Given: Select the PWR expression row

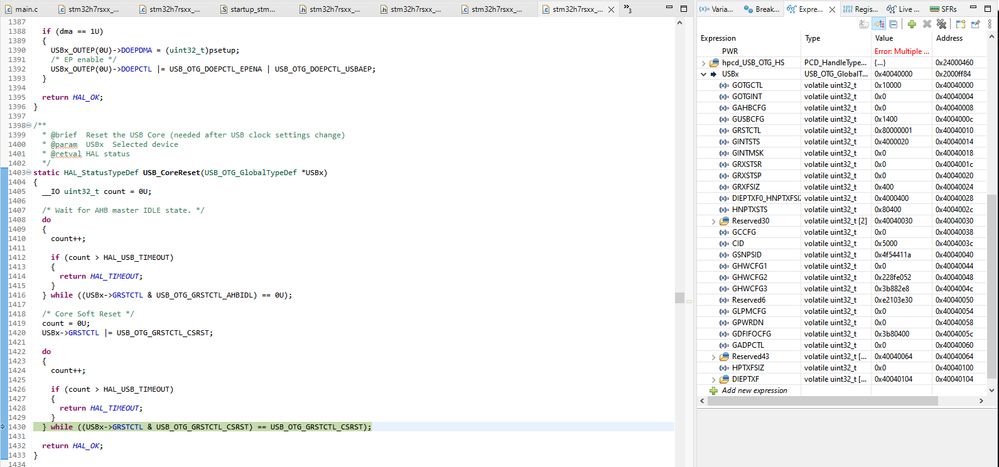Looking at the screenshot, I should [x=842, y=51].
